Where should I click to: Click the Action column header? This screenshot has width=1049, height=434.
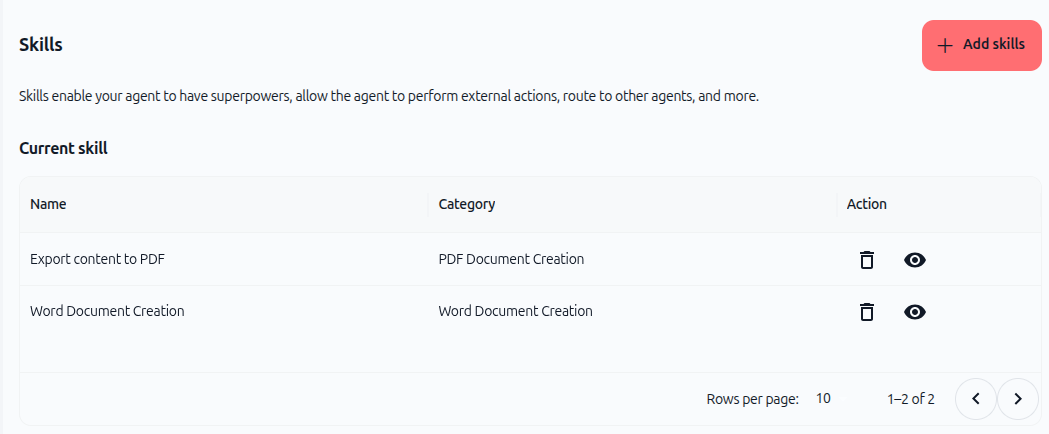(867, 204)
